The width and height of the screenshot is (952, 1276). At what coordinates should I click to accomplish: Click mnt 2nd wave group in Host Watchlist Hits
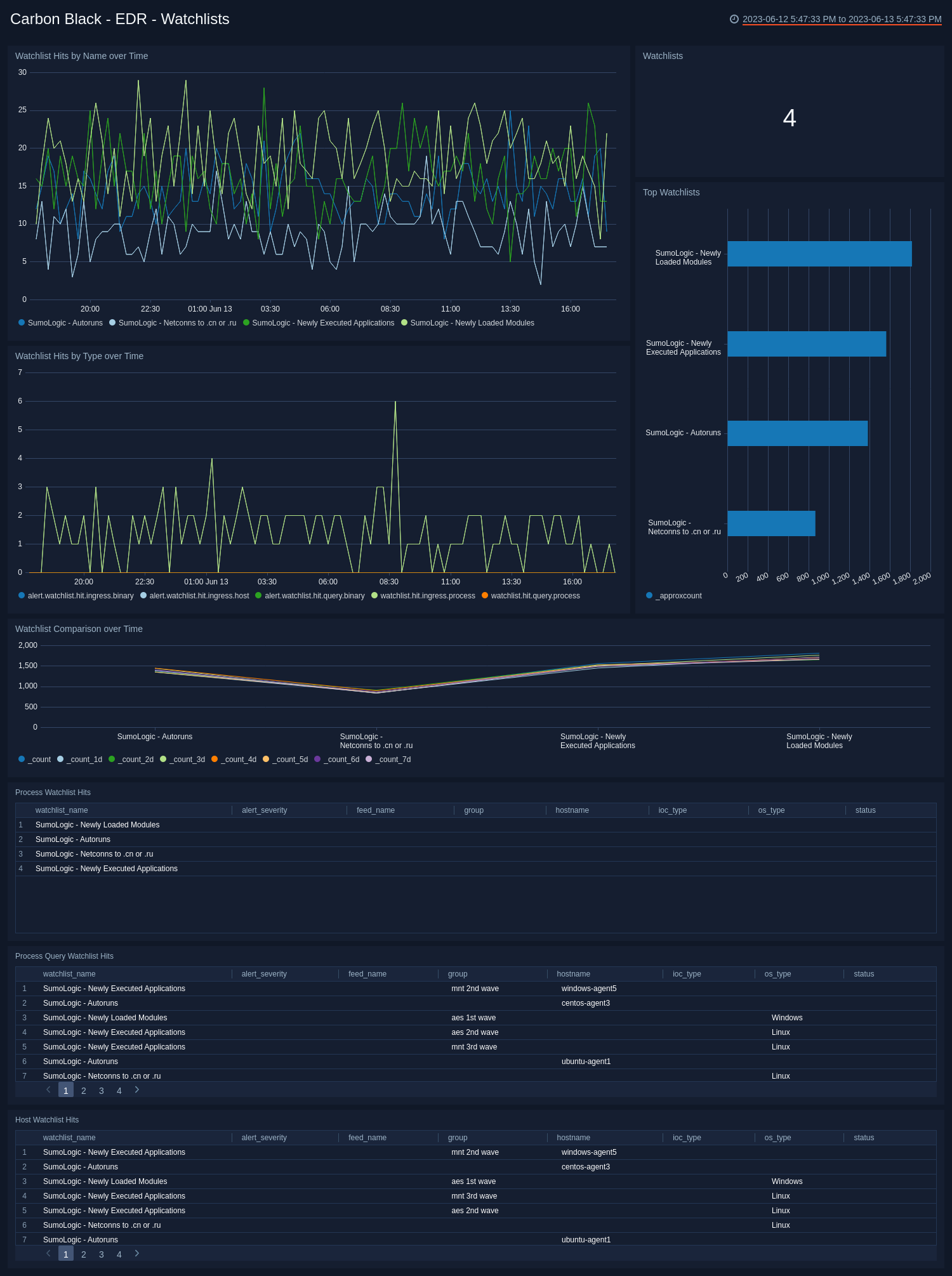[x=475, y=1152]
